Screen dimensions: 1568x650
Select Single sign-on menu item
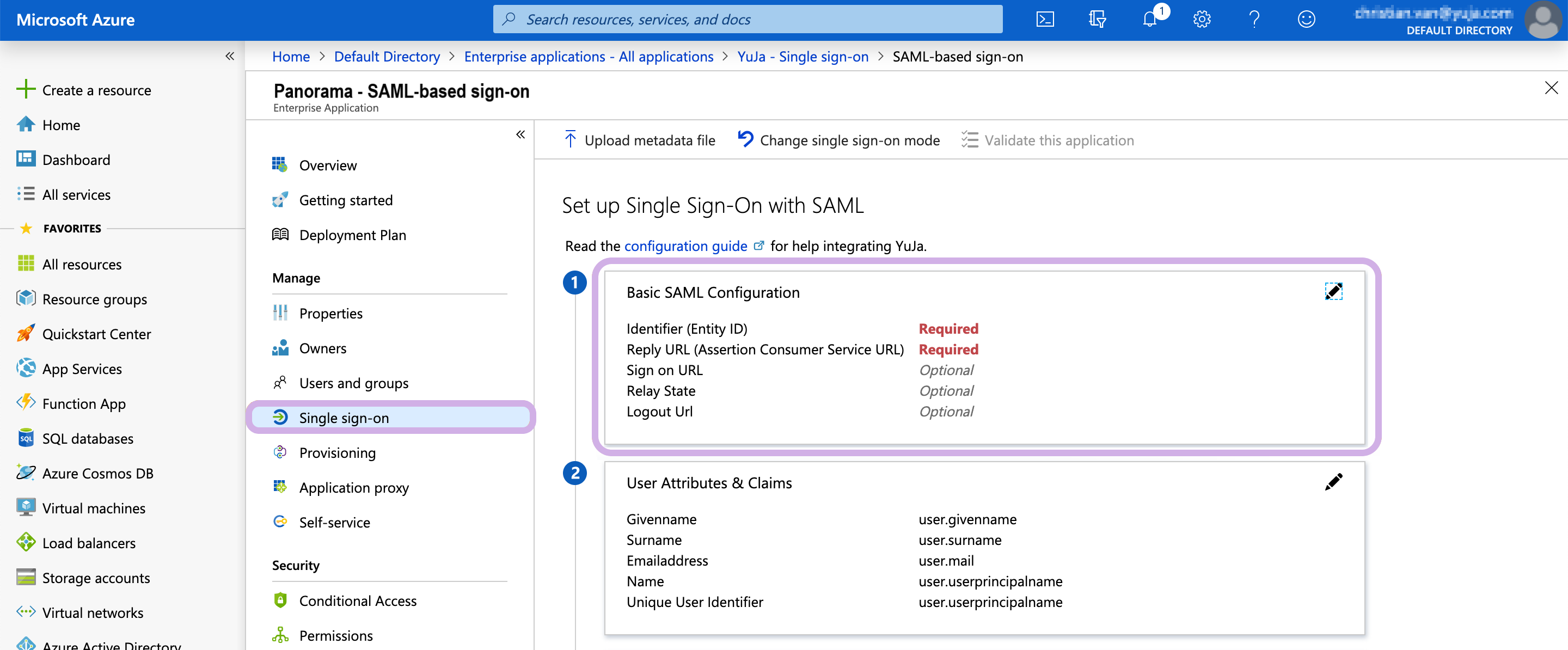(344, 418)
